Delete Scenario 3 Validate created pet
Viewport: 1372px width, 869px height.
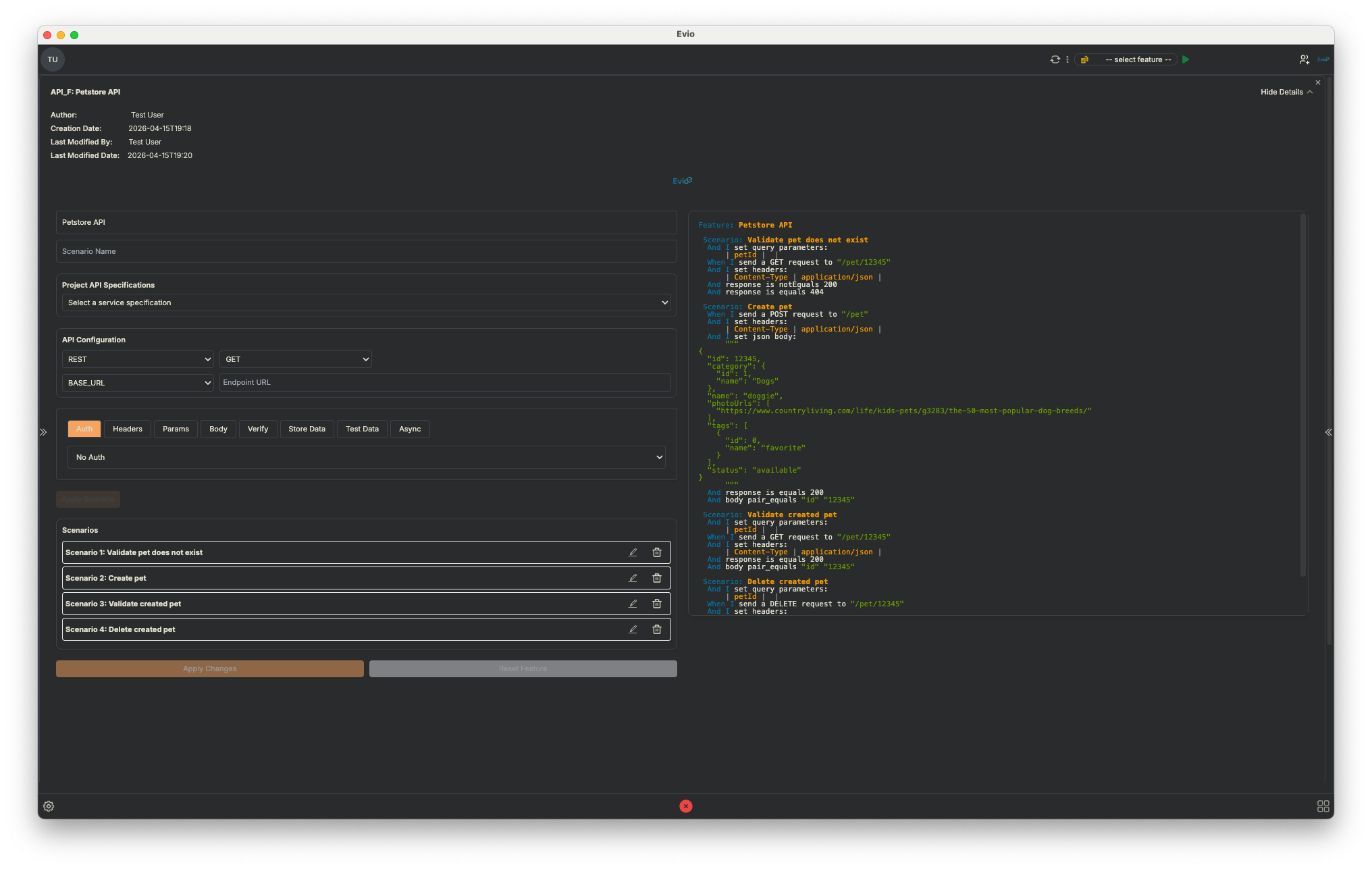point(656,604)
